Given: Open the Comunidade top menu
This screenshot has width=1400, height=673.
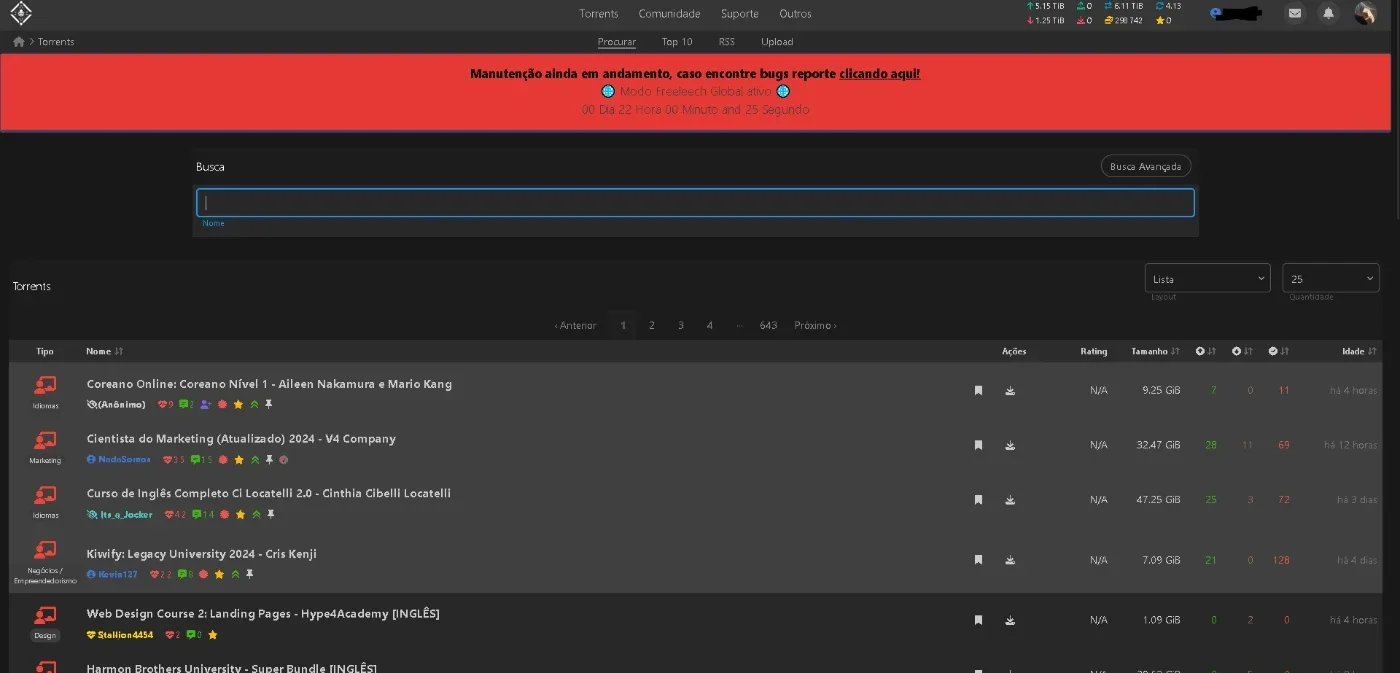Looking at the screenshot, I should (x=669, y=14).
